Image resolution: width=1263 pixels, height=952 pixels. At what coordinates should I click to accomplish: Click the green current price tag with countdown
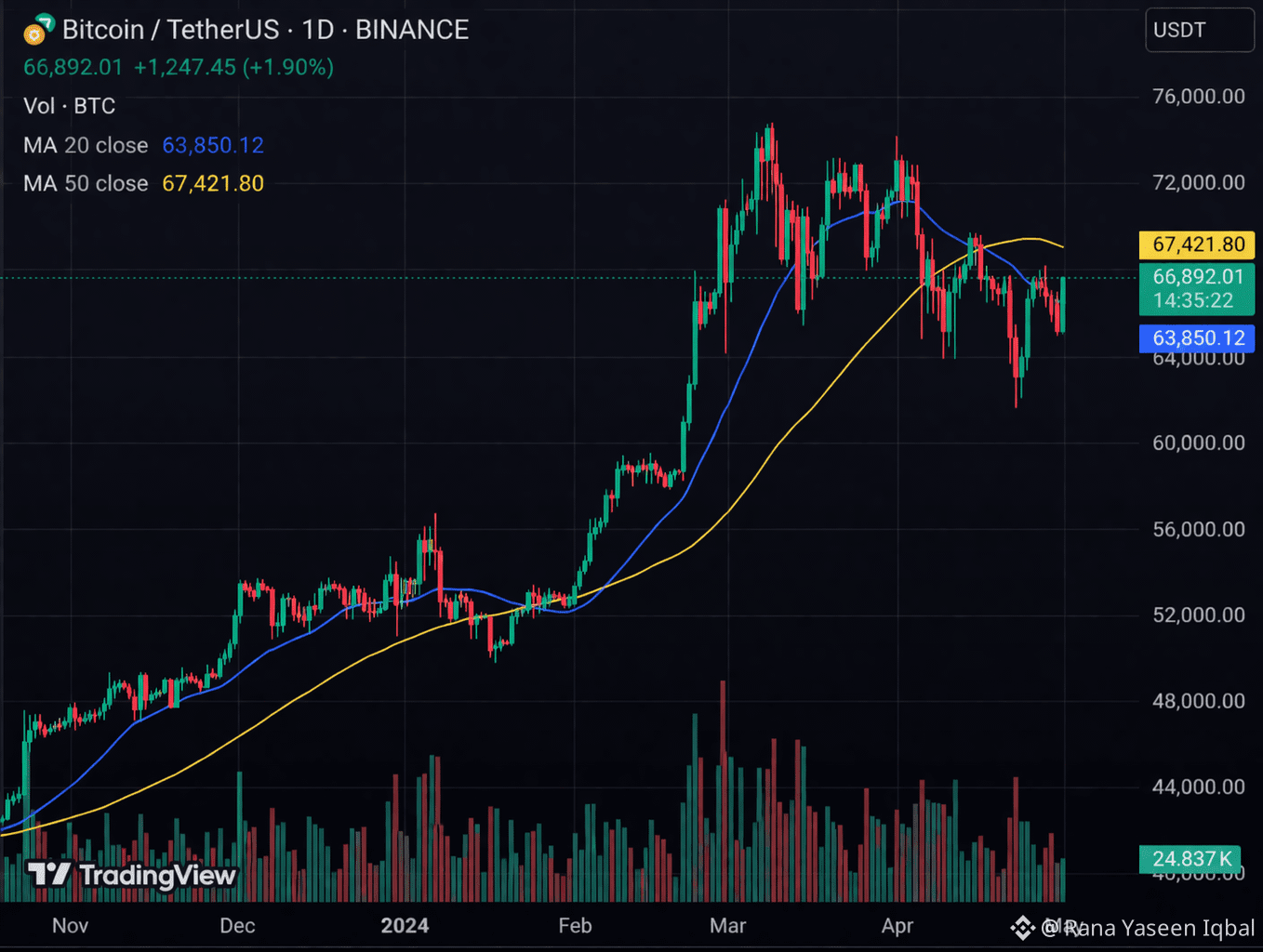tap(1197, 288)
